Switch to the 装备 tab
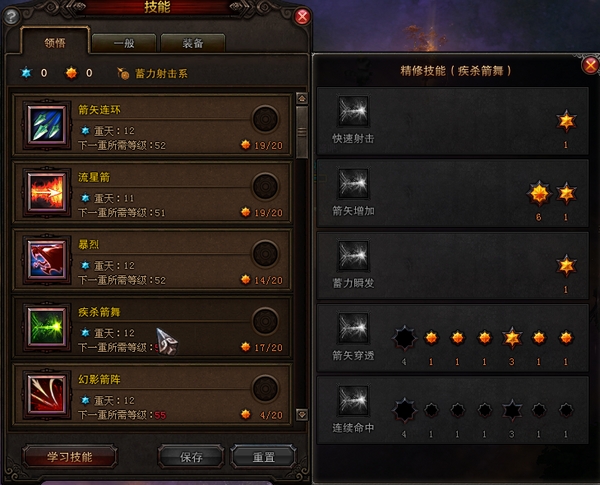The height and width of the screenshot is (485, 600). pos(193,43)
